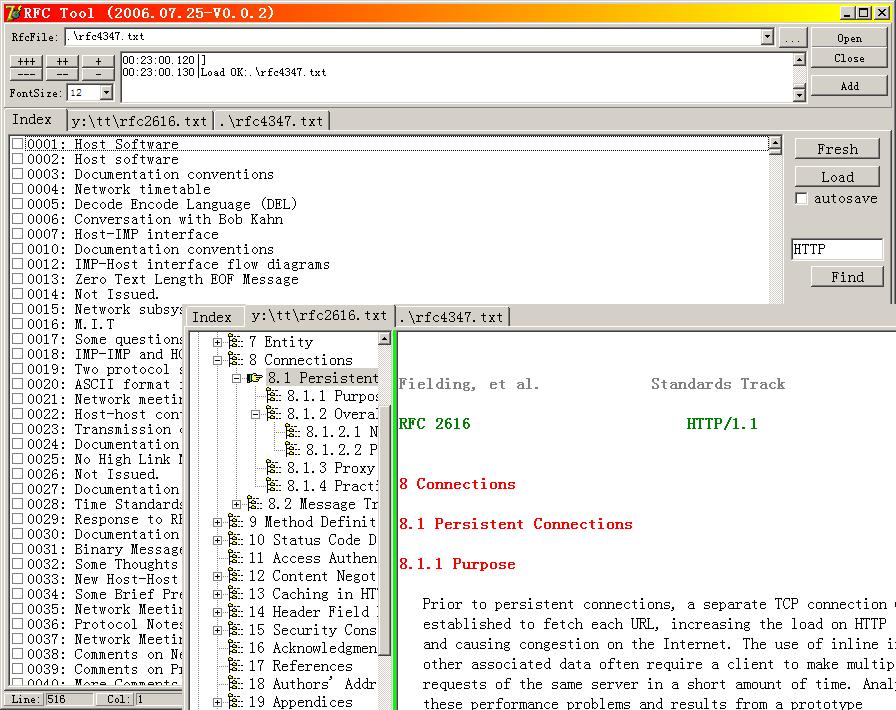Click the node icon beside section 8.1.2.2

tap(292, 450)
